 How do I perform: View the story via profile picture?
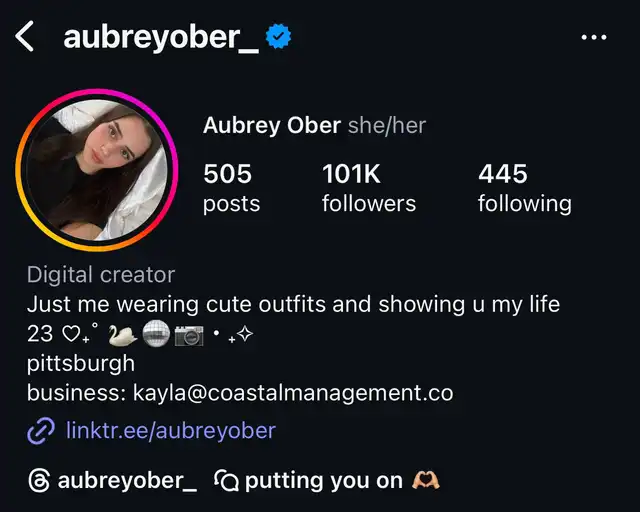pos(97,170)
